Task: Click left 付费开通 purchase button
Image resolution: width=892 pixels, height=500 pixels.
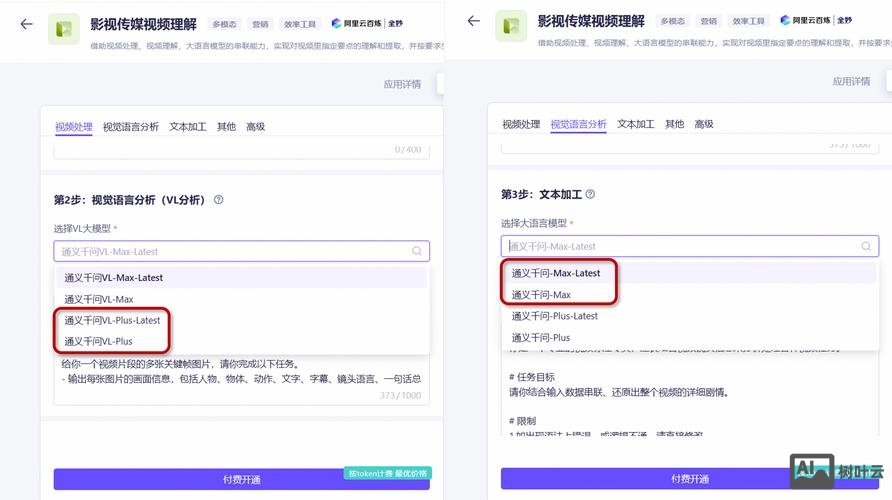Action: pyautogui.click(x=241, y=480)
